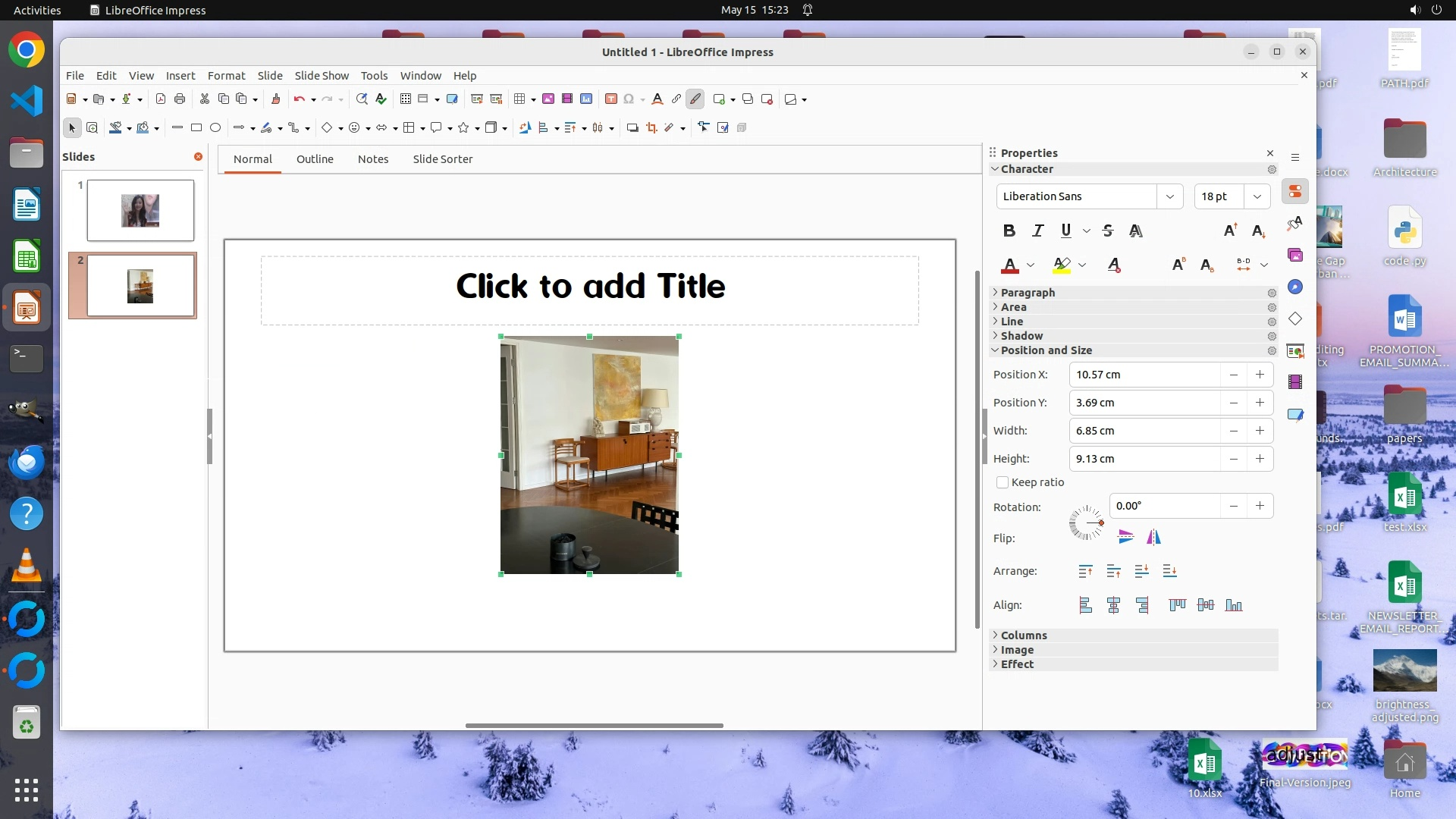Toggle the Shadow text effect icon

pyautogui.click(x=1135, y=231)
